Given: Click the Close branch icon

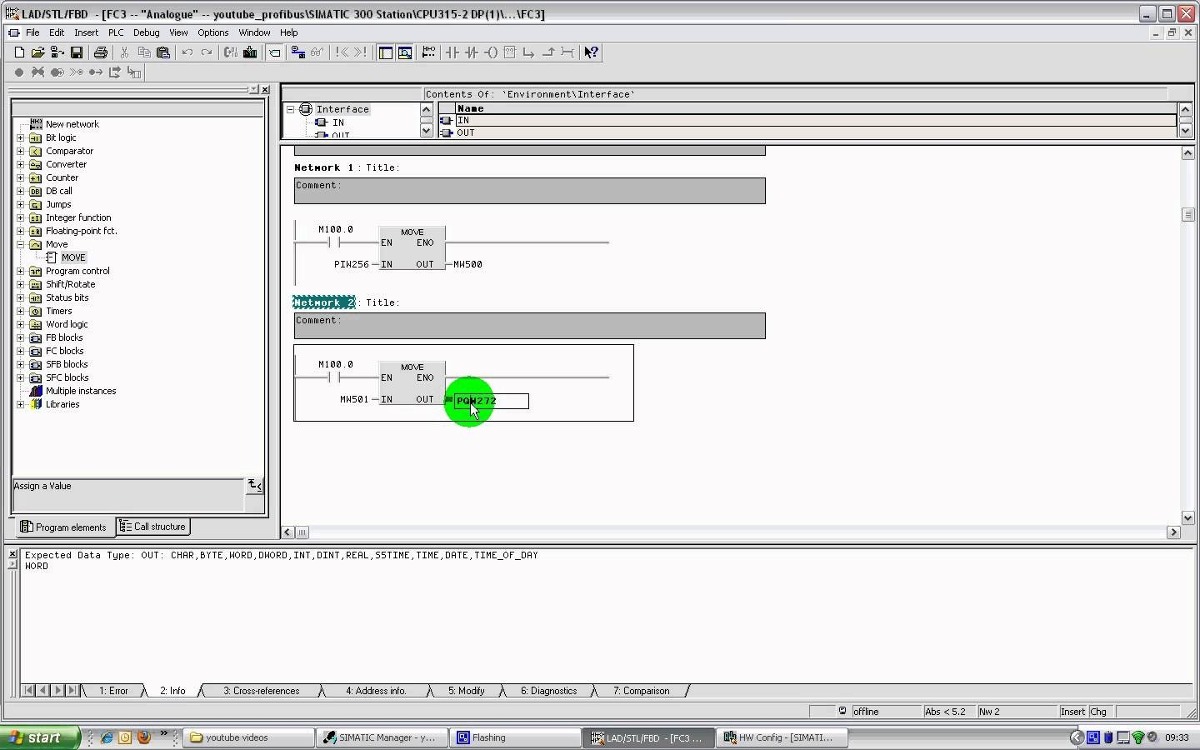Looking at the screenshot, I should tap(548, 52).
